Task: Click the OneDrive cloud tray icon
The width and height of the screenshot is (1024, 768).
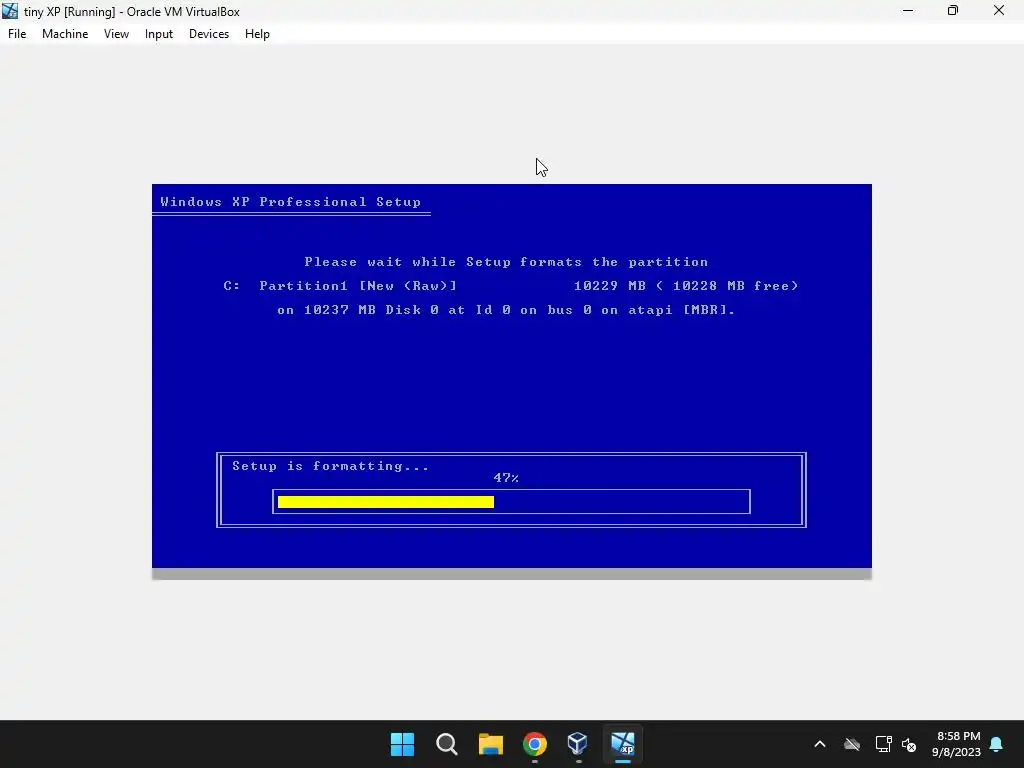Action: coord(852,744)
